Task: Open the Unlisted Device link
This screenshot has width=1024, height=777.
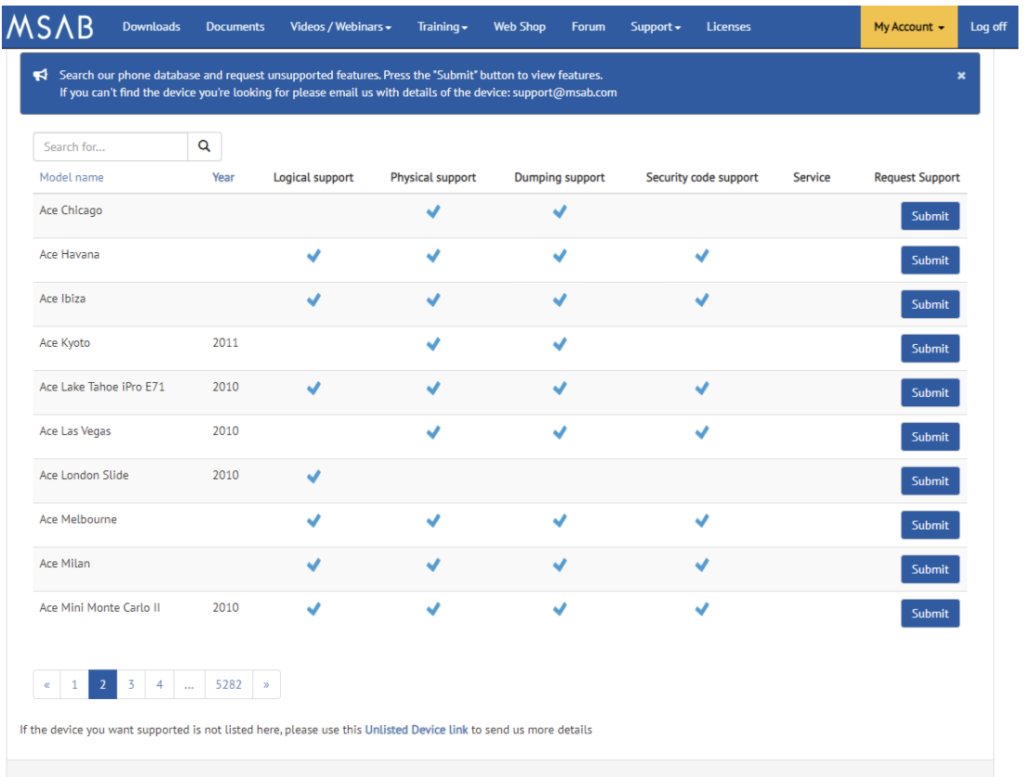Action: (x=416, y=729)
